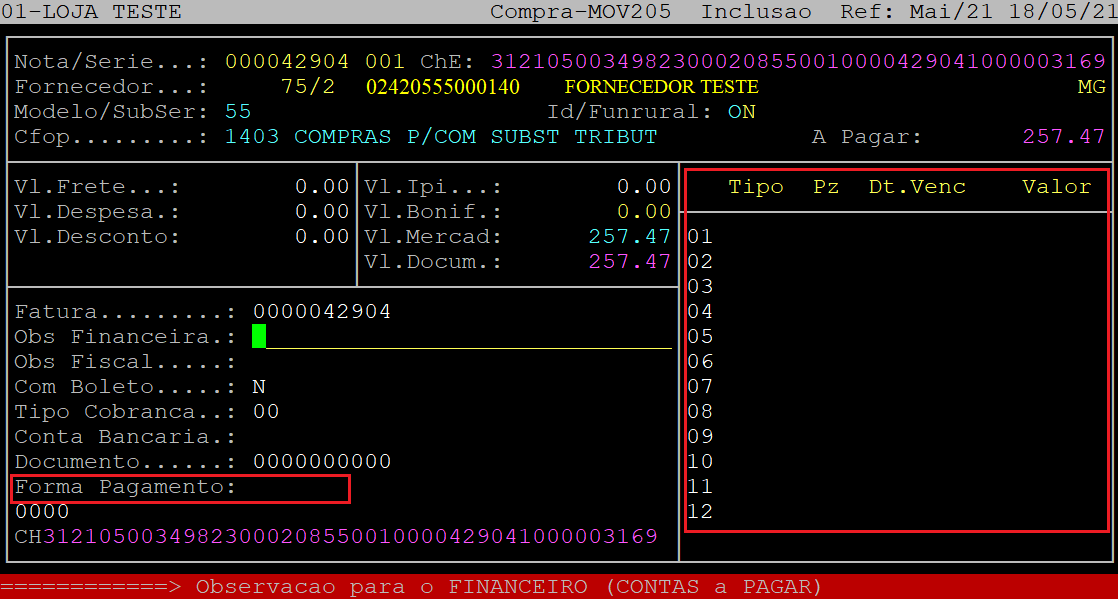Select the supplier CNPJ 02420555000140
Screen dimensions: 1118x599
point(442,87)
